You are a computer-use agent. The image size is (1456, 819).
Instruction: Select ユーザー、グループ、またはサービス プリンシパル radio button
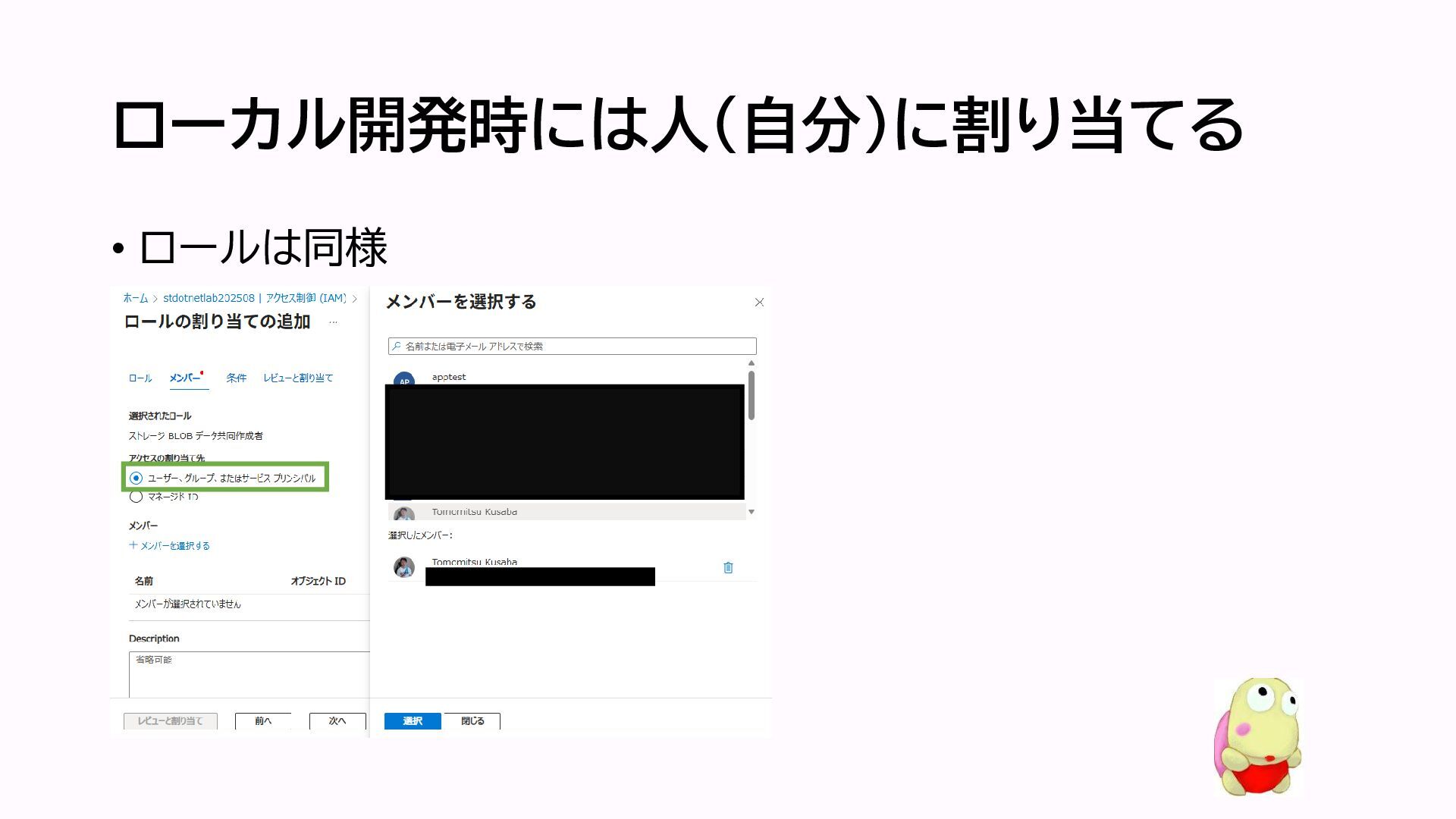[136, 478]
